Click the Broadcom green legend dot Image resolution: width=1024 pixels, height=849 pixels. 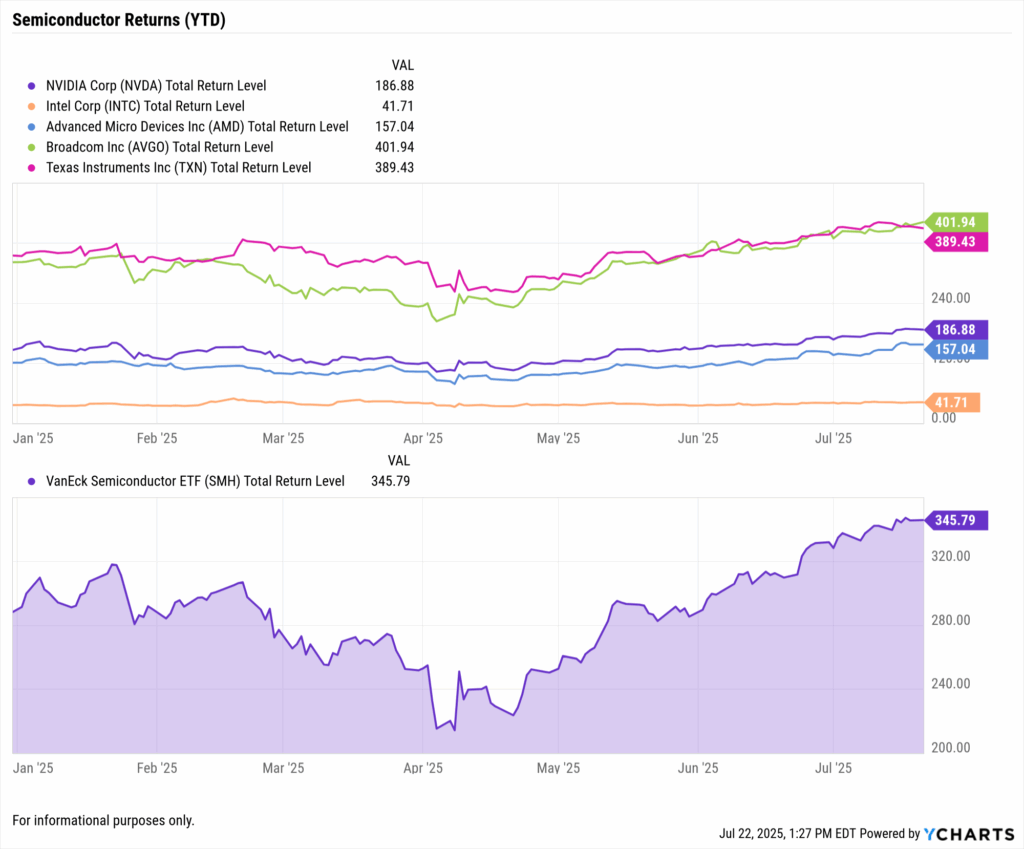[31, 148]
